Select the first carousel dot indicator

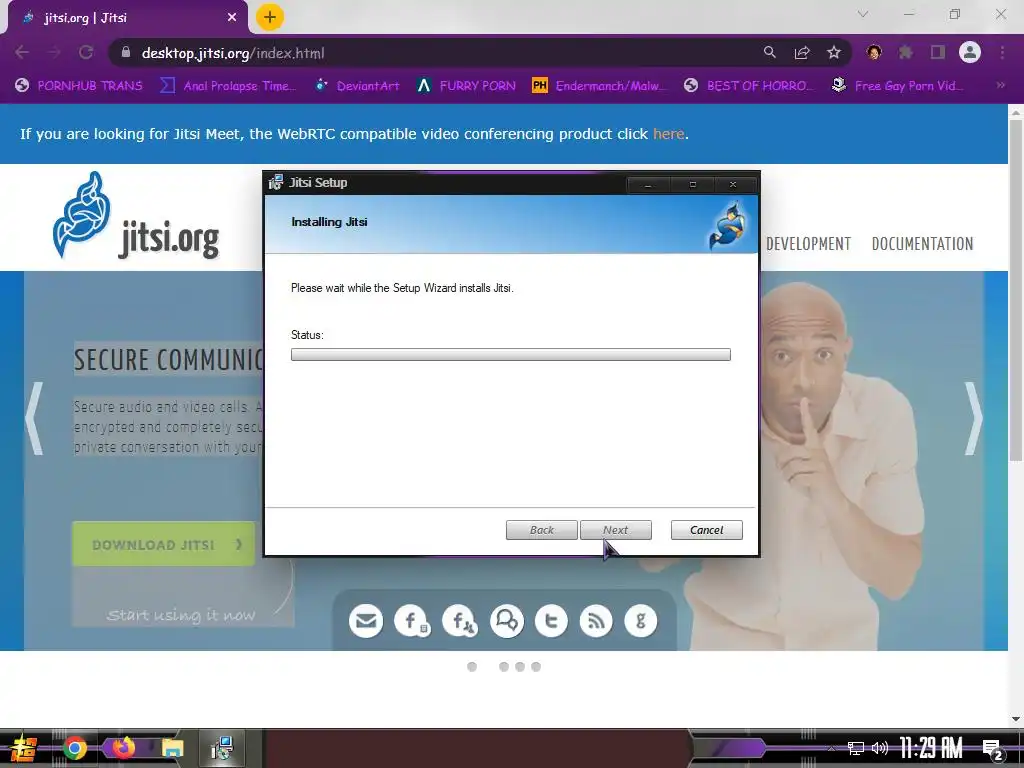pos(472,667)
